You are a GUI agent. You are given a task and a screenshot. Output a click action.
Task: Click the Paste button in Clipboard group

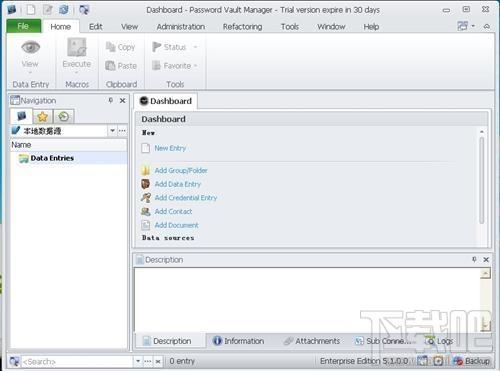(x=121, y=66)
